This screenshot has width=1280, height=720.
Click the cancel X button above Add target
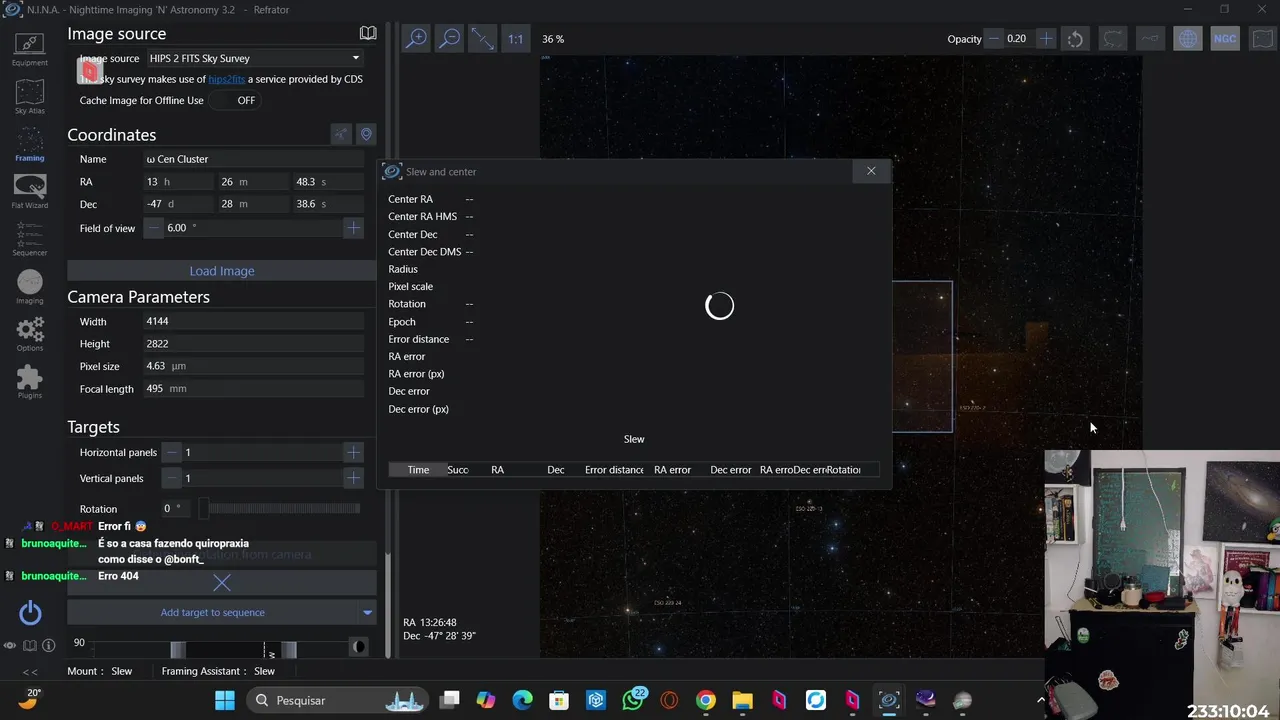(x=222, y=583)
